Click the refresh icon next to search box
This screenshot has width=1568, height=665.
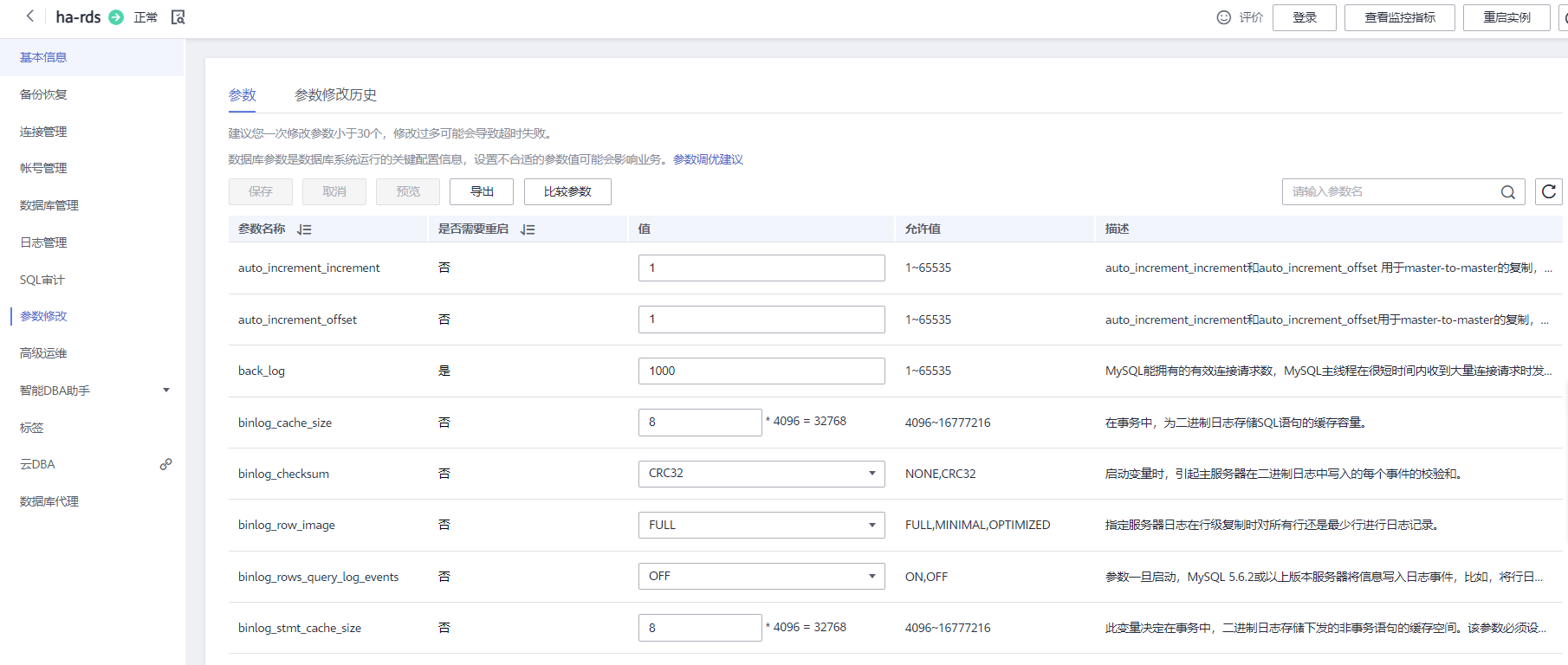pyautogui.click(x=1548, y=191)
